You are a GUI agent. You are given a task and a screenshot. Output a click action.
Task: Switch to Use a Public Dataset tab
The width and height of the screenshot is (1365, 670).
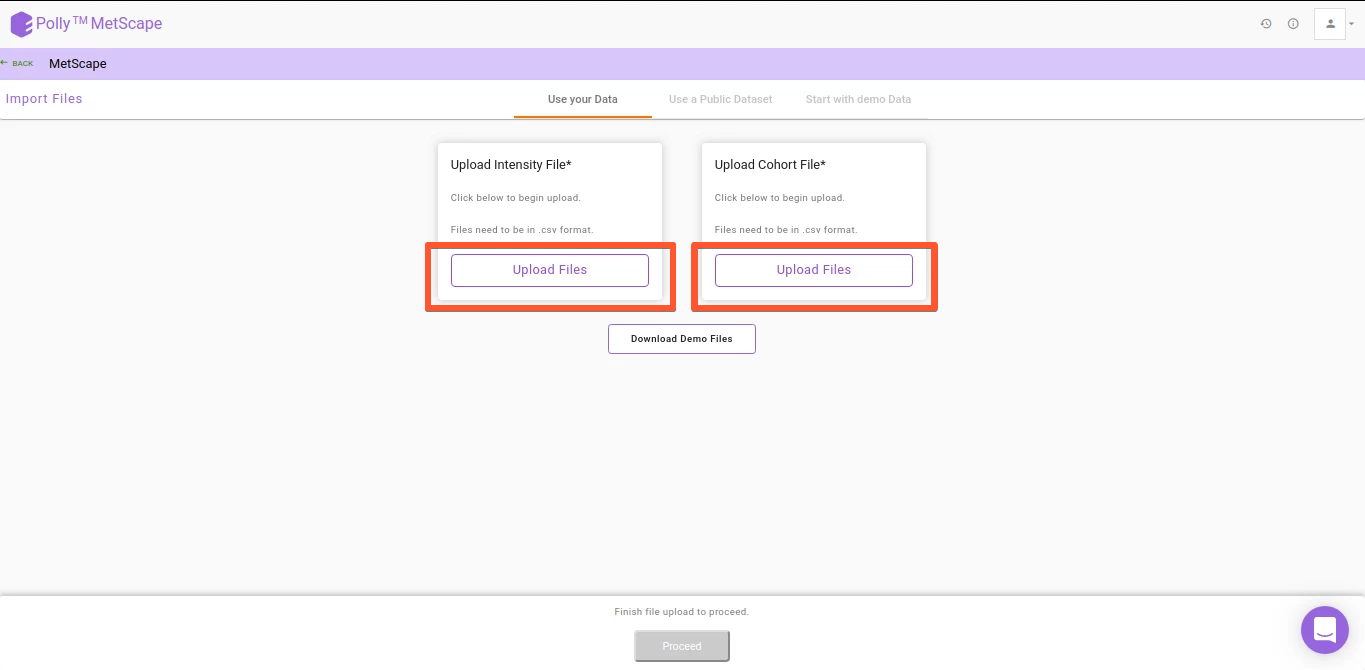721,100
